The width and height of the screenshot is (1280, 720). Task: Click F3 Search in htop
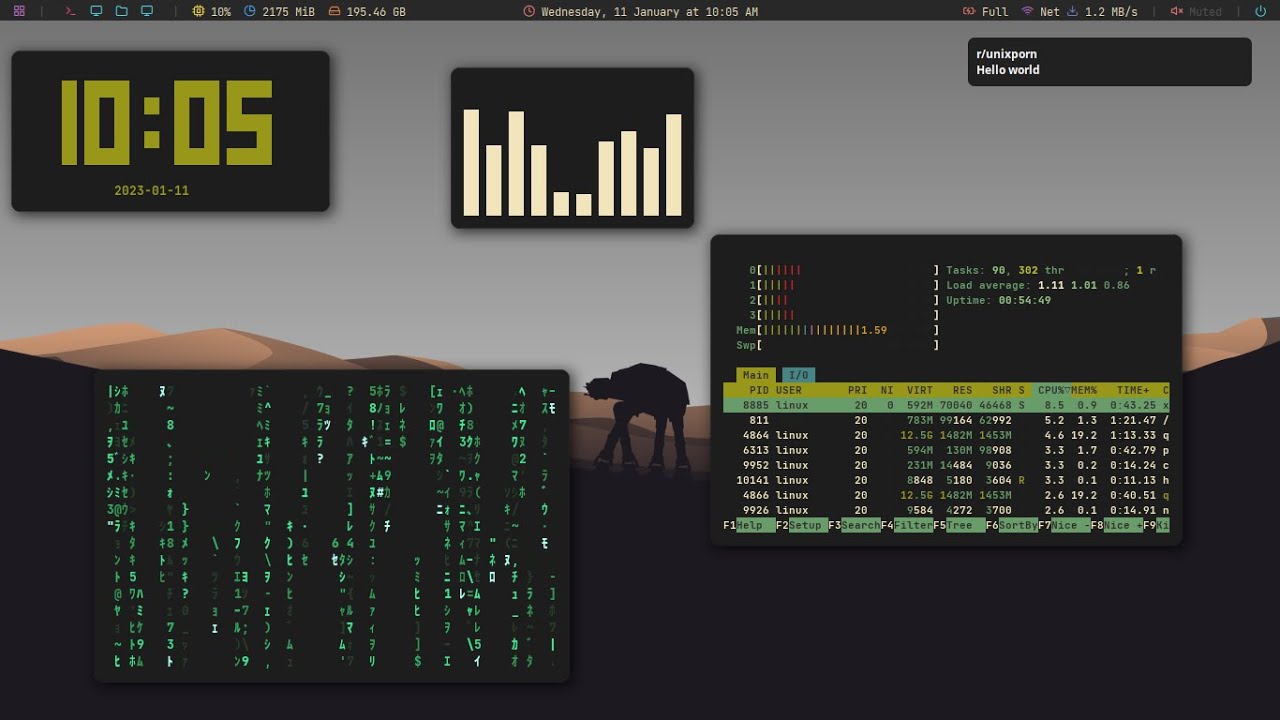[854, 525]
